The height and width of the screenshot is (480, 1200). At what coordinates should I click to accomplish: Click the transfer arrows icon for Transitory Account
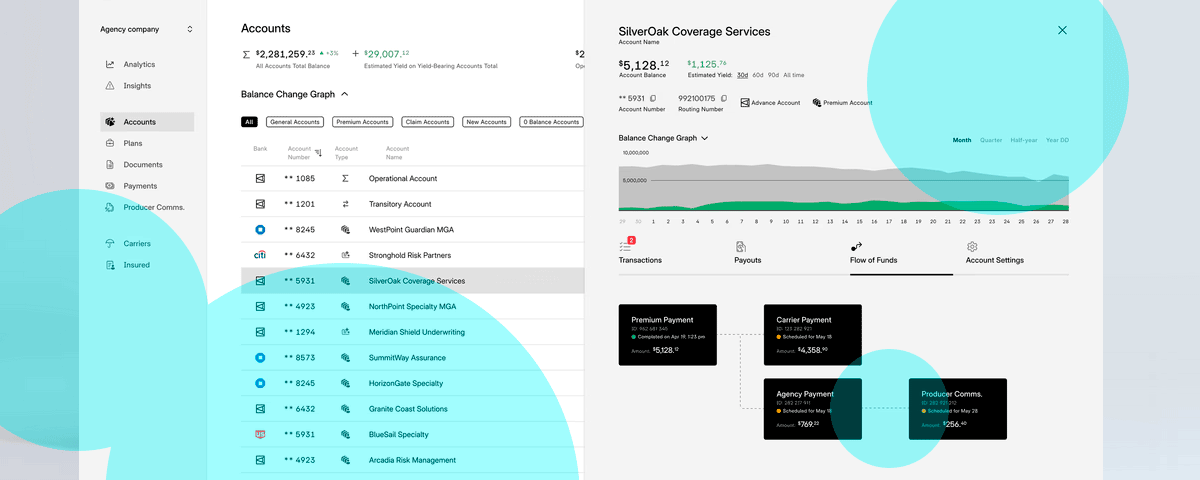click(345, 204)
